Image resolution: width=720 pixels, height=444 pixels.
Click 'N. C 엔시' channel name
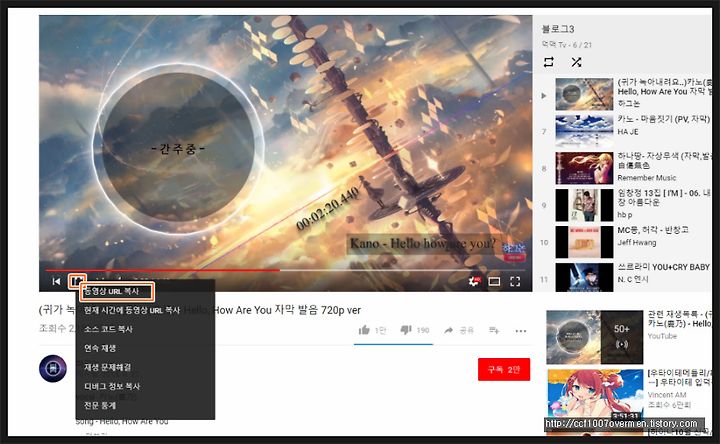pos(633,279)
